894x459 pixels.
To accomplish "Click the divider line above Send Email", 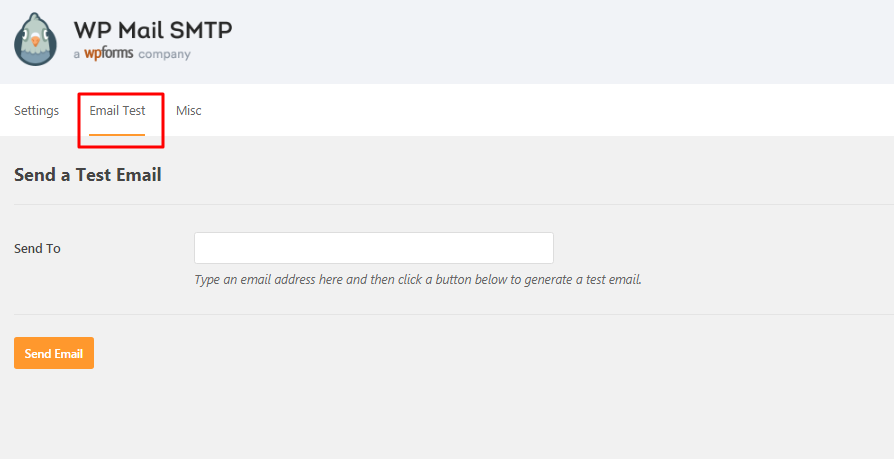I will tap(450, 314).
